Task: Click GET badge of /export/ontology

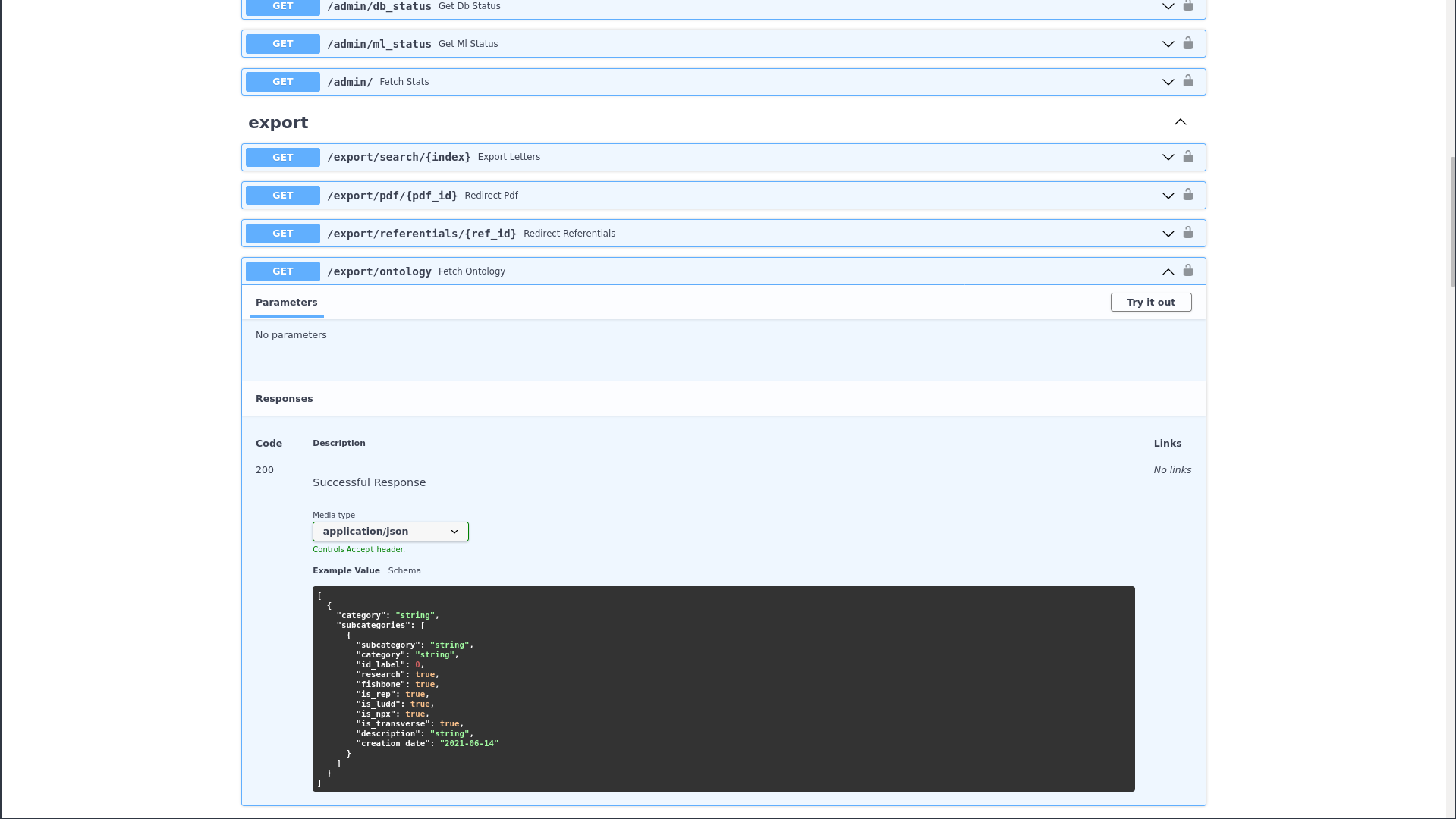Action: [x=283, y=271]
